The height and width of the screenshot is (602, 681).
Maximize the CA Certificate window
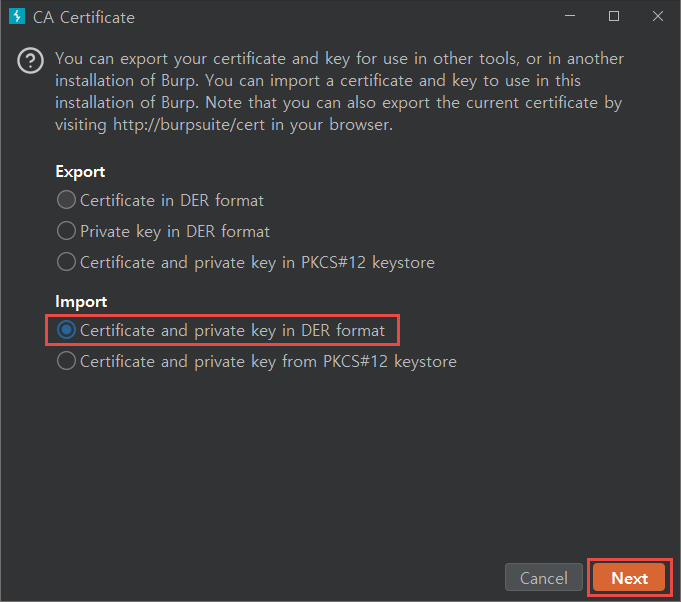[x=614, y=16]
